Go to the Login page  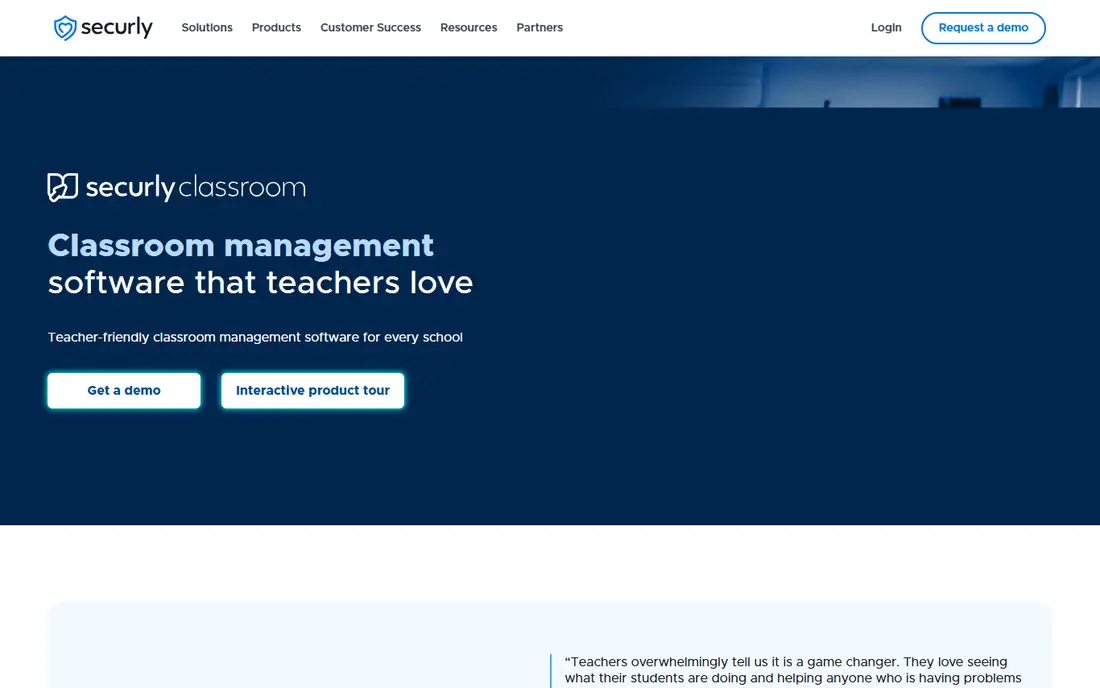886,27
